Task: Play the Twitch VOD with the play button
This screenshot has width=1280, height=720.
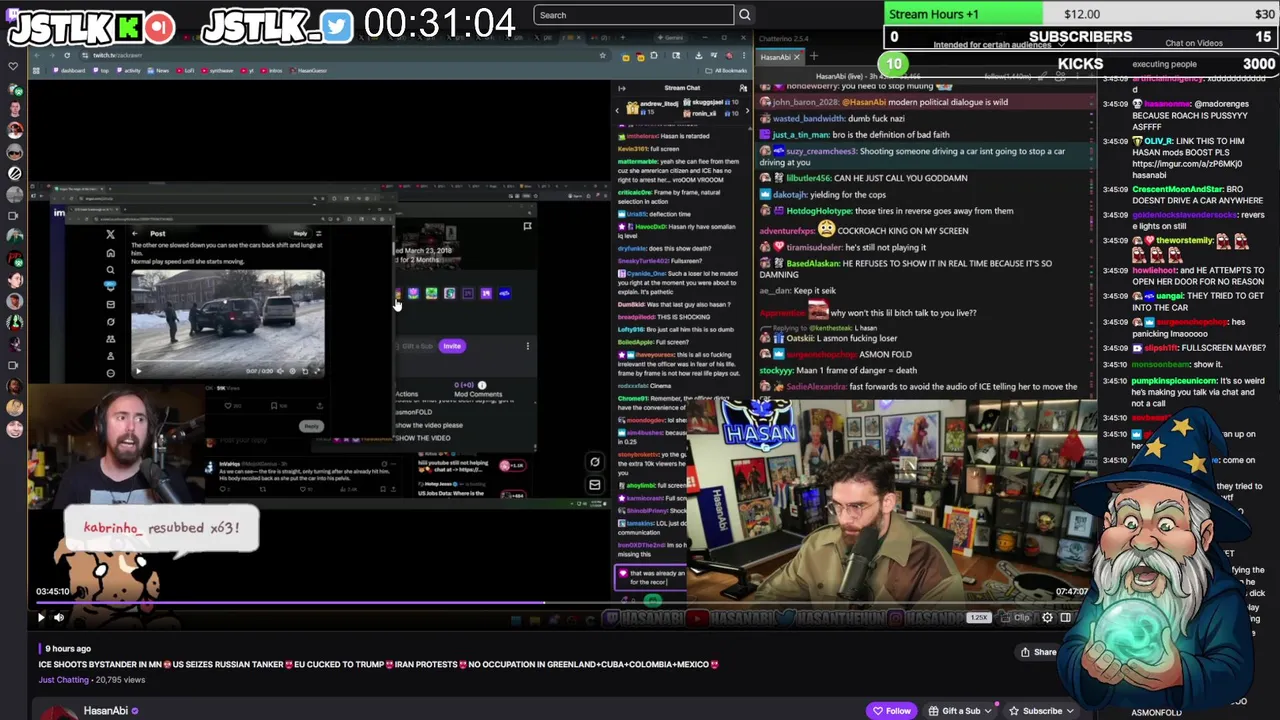Action: pyautogui.click(x=41, y=617)
